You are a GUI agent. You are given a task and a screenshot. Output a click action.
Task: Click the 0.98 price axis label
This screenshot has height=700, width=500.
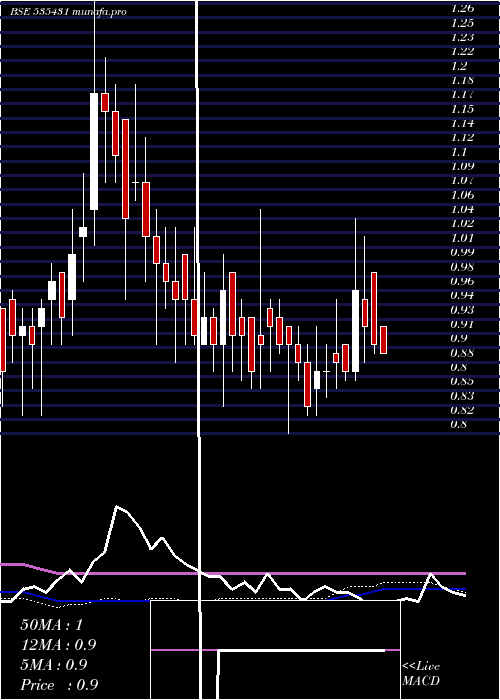(x=462, y=267)
